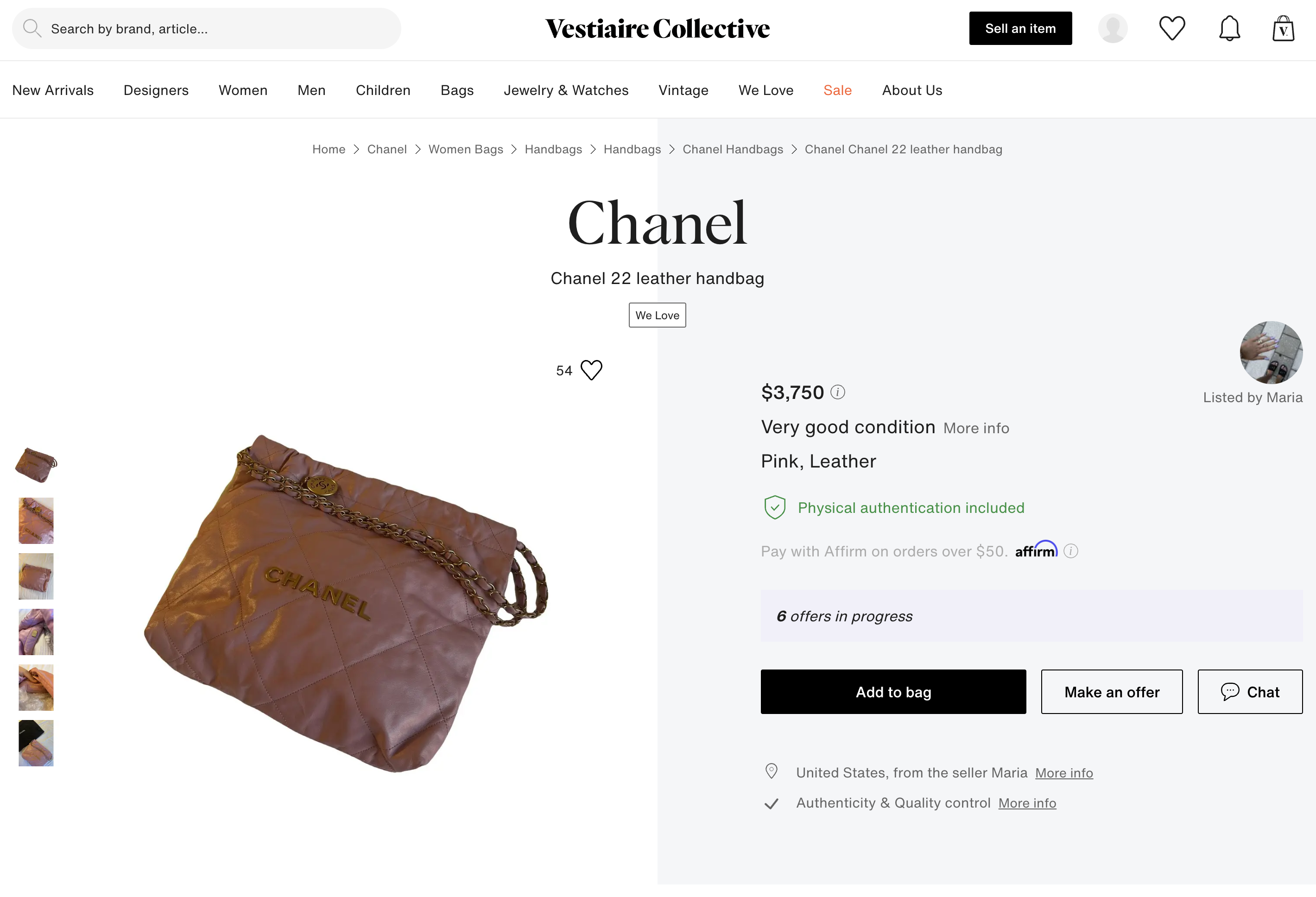The width and height of the screenshot is (1316, 897).
Task: Open the Bags menu item
Action: click(457, 90)
